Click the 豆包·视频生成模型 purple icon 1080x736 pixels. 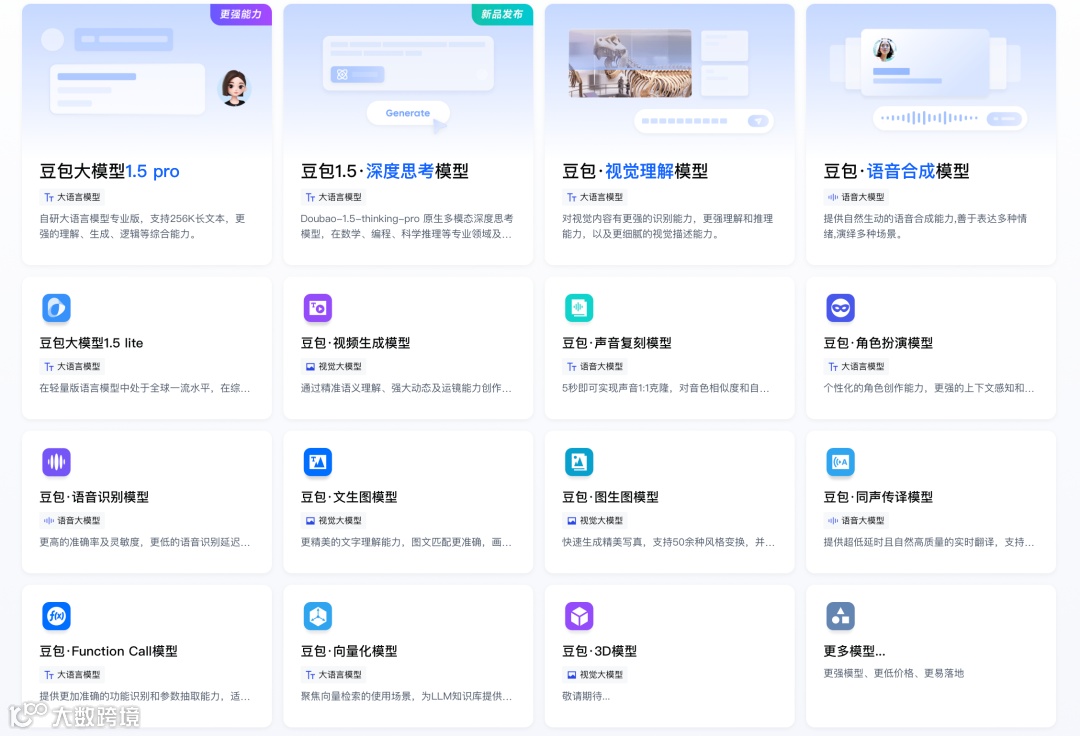coord(318,308)
